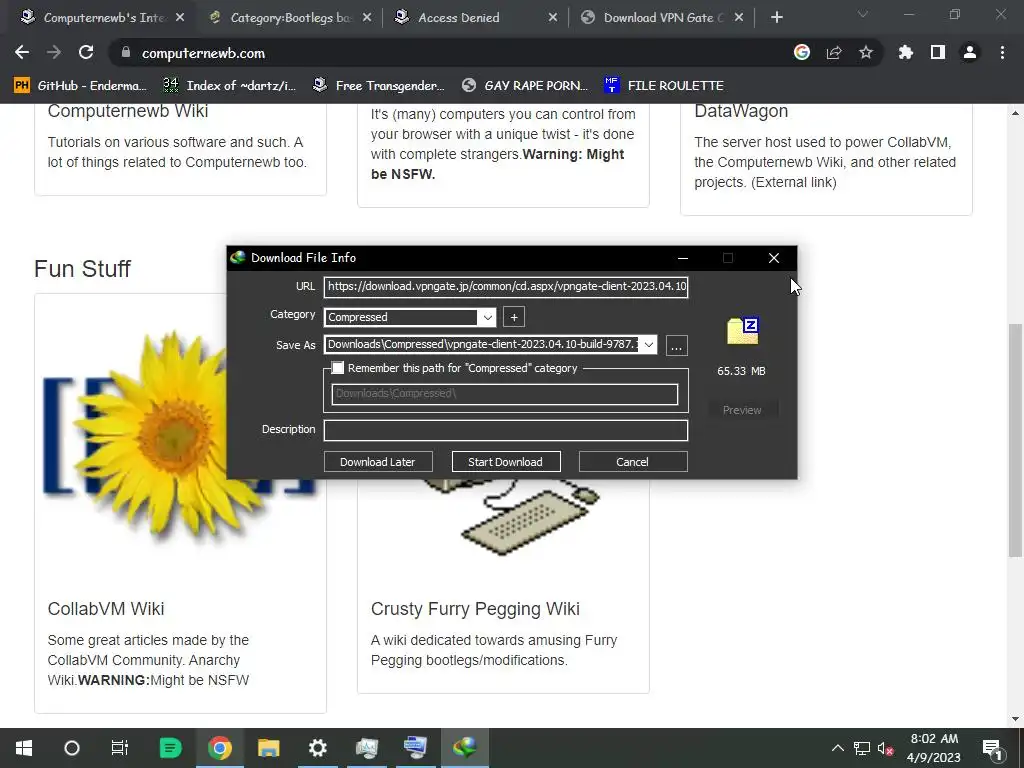Screen dimensions: 1024x768
Task: Open the Windows Start menu
Action: coord(24,748)
